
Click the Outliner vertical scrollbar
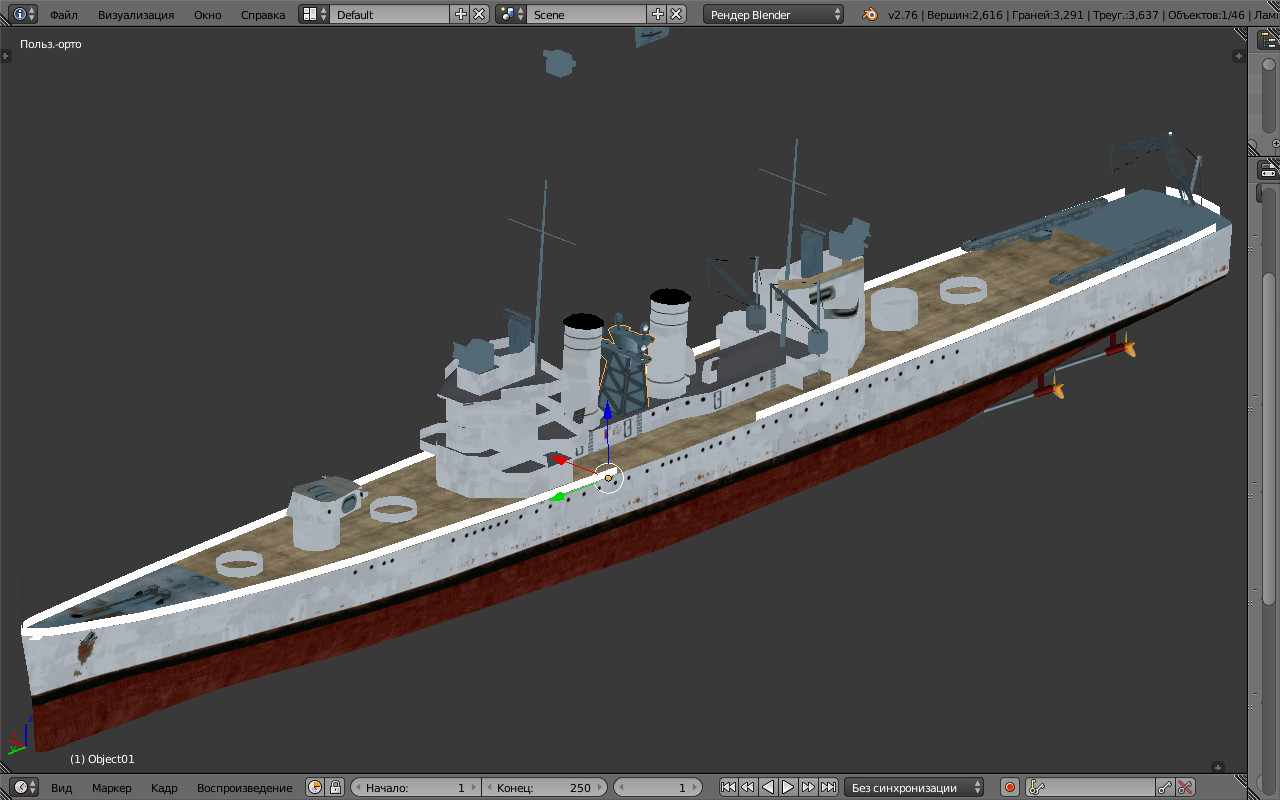click(x=1268, y=95)
